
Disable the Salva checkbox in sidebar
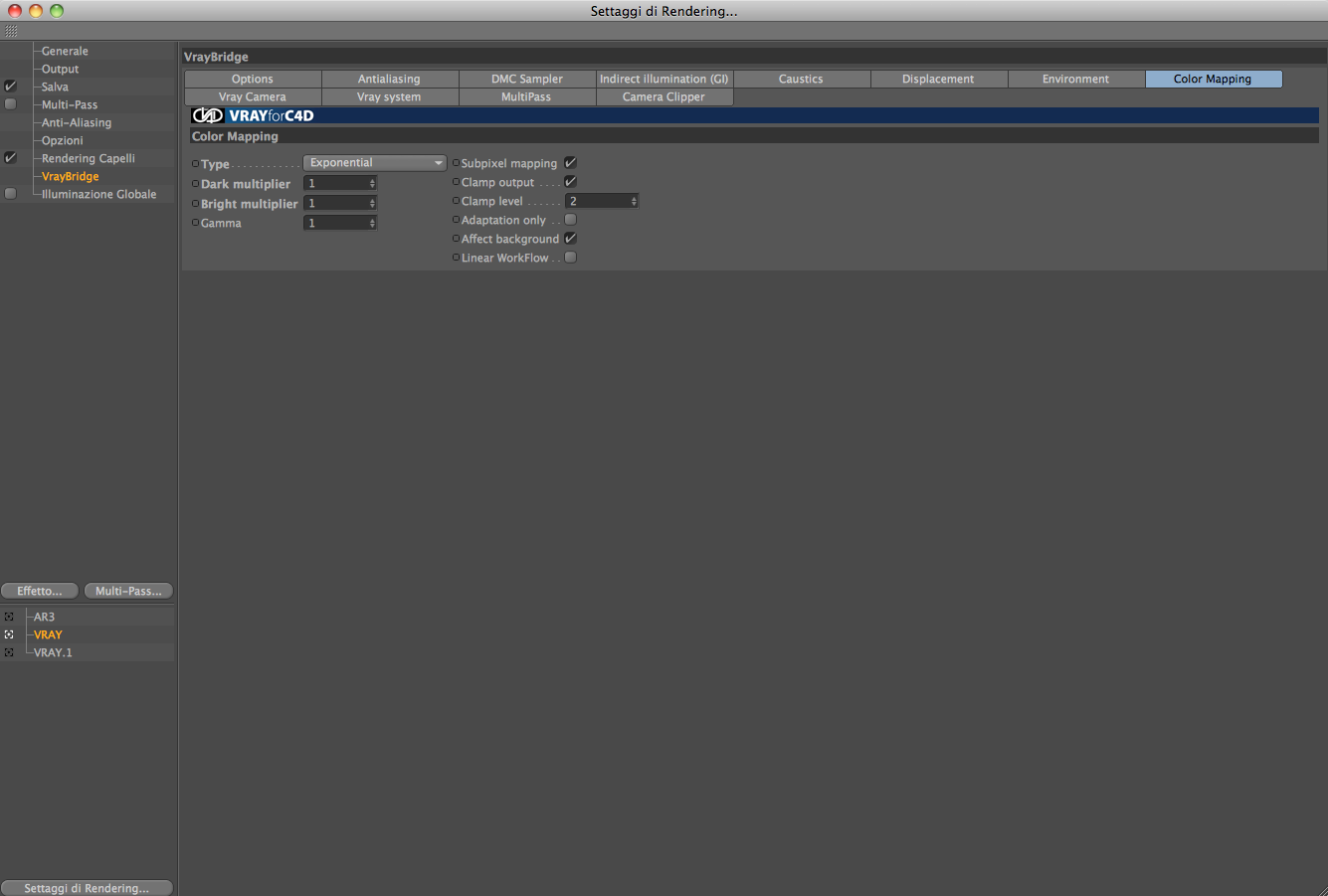pyautogui.click(x=10, y=87)
